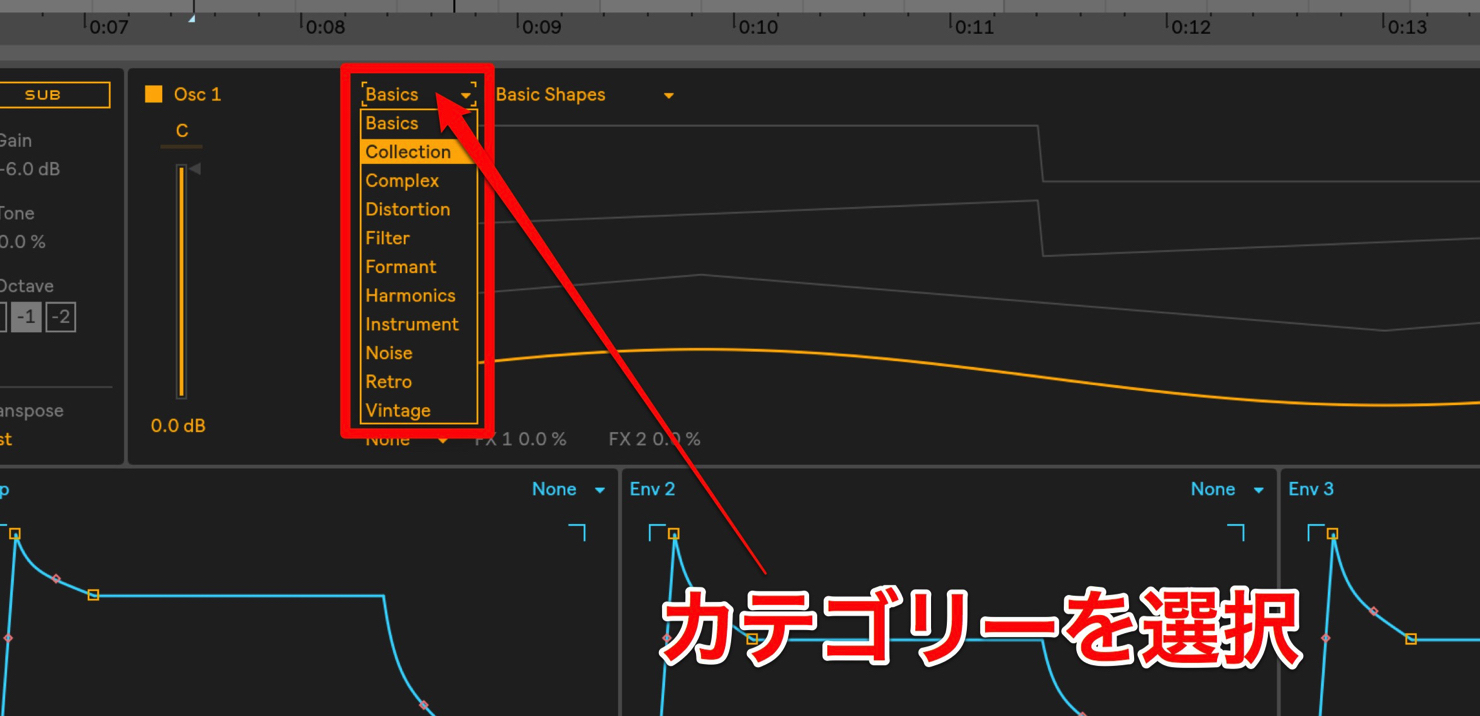Choose Complex in the category list
Screen dimensions: 1480x716
point(419,181)
